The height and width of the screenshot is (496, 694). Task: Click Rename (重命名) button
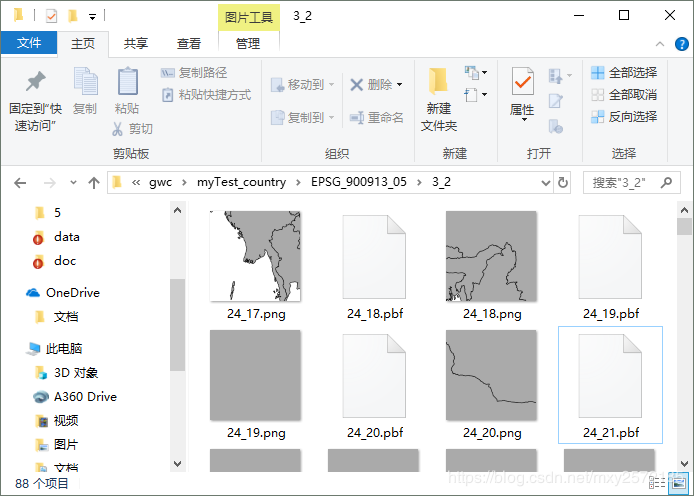pyautogui.click(x=377, y=118)
